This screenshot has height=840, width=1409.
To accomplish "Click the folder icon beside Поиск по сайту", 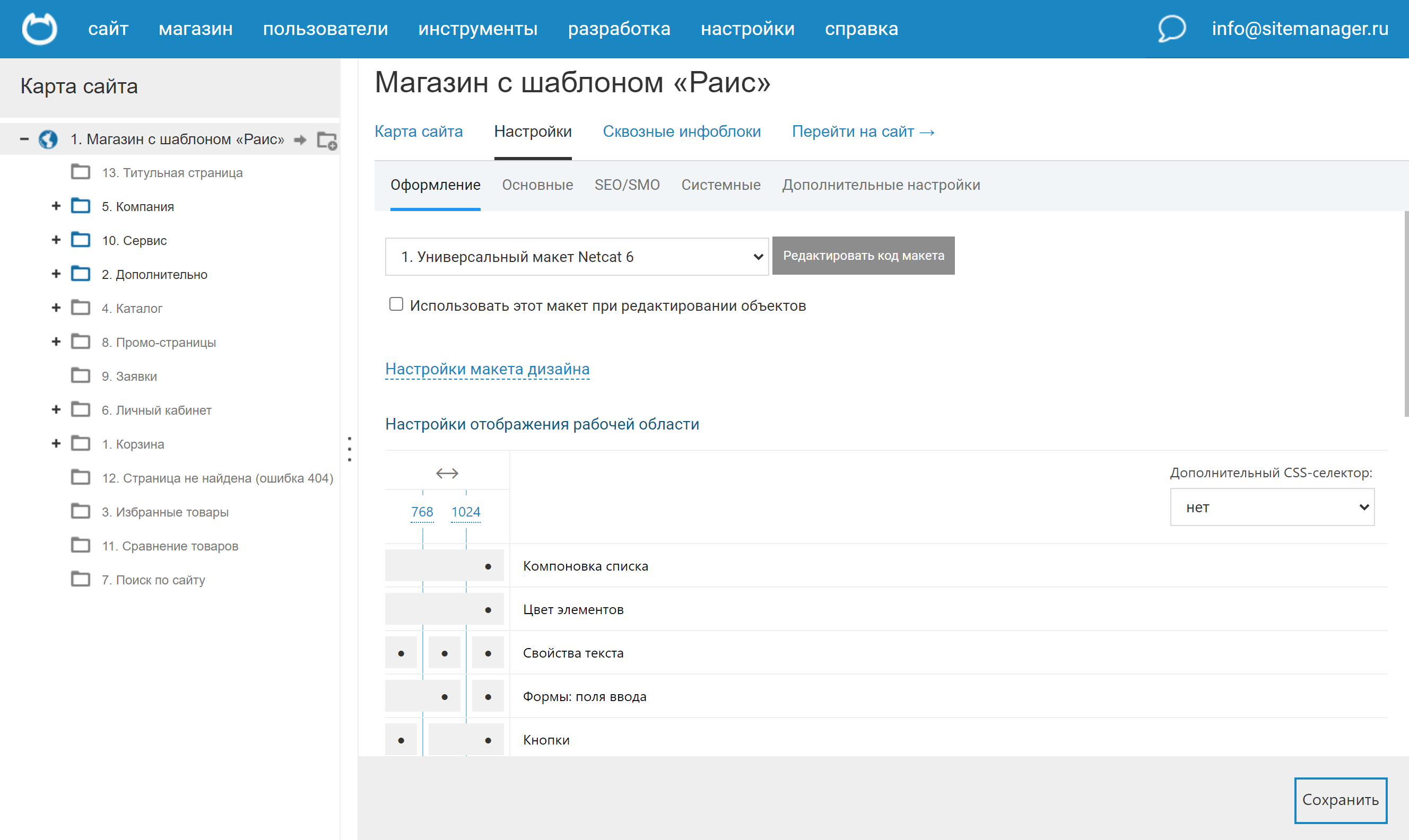I will pos(81,580).
